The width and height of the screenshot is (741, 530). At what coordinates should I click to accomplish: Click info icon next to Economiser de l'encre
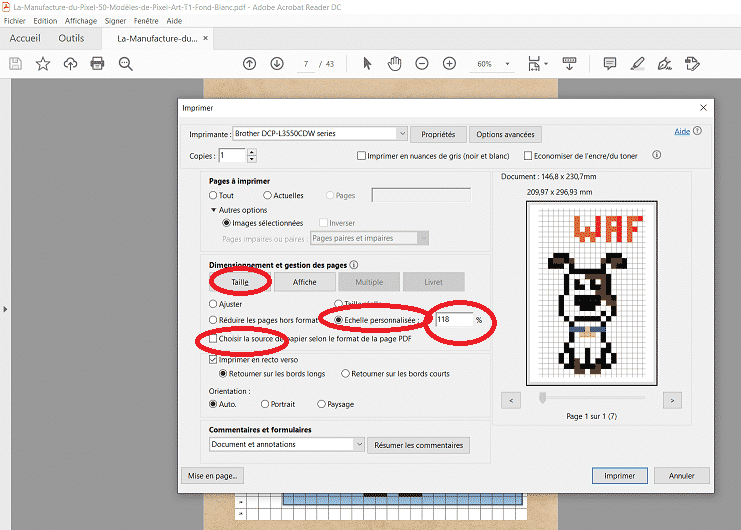click(x=656, y=155)
